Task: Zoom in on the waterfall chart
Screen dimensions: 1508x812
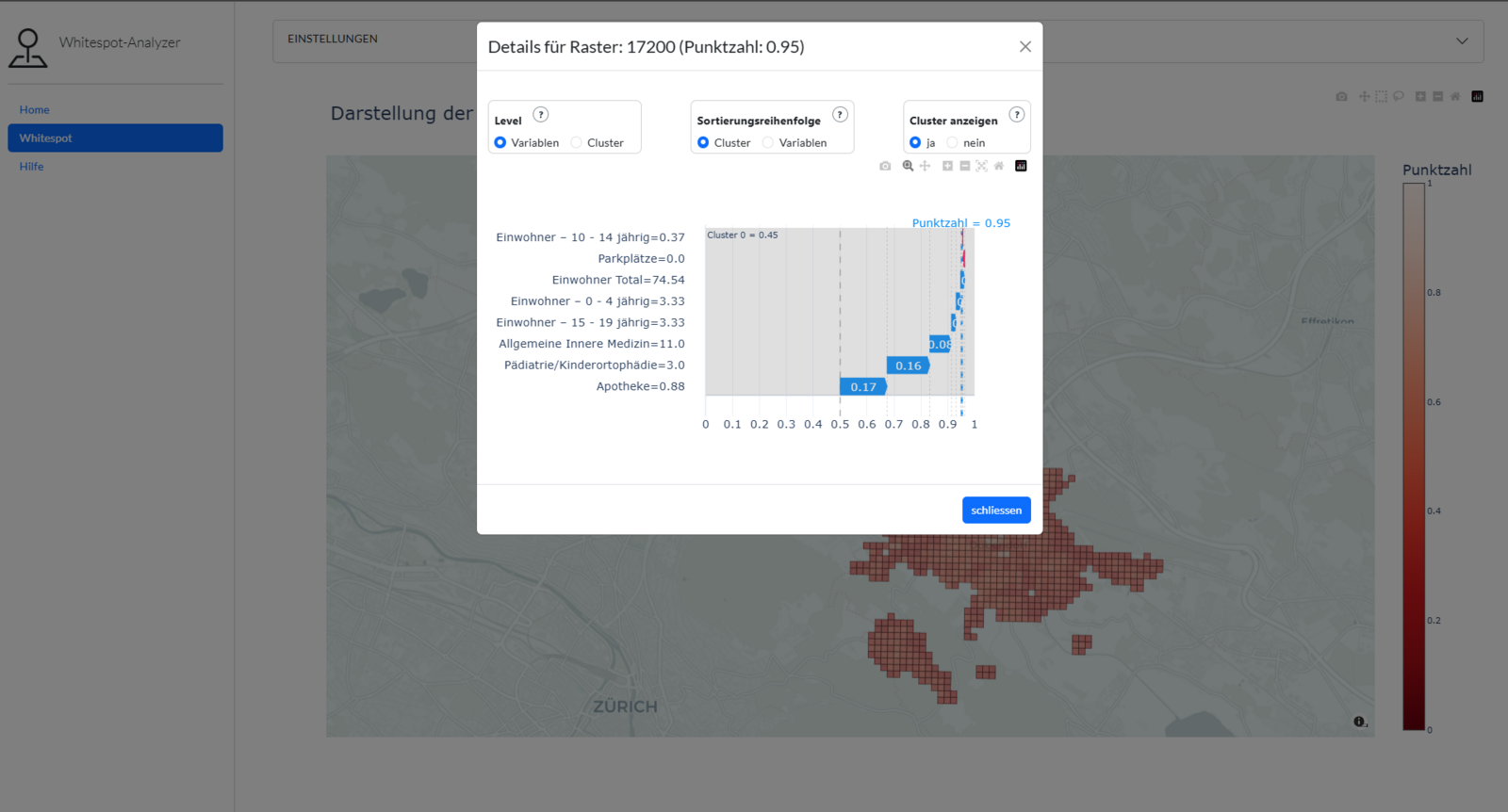Action: coord(947,166)
